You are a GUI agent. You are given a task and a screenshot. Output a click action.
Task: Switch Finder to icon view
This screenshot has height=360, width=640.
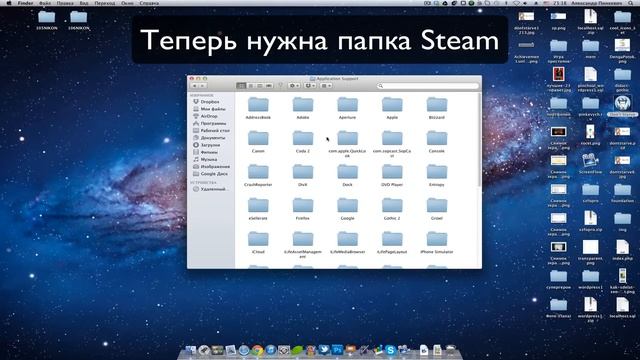click(x=241, y=86)
